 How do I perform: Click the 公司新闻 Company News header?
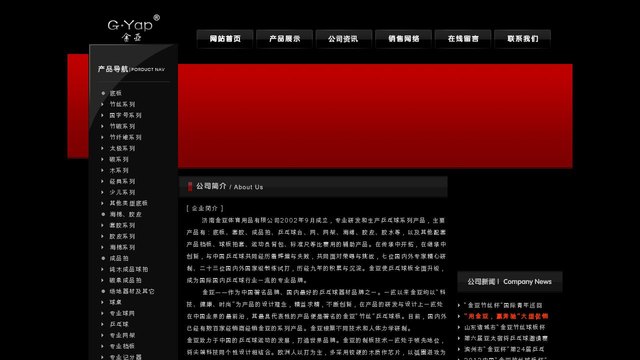(x=509, y=282)
